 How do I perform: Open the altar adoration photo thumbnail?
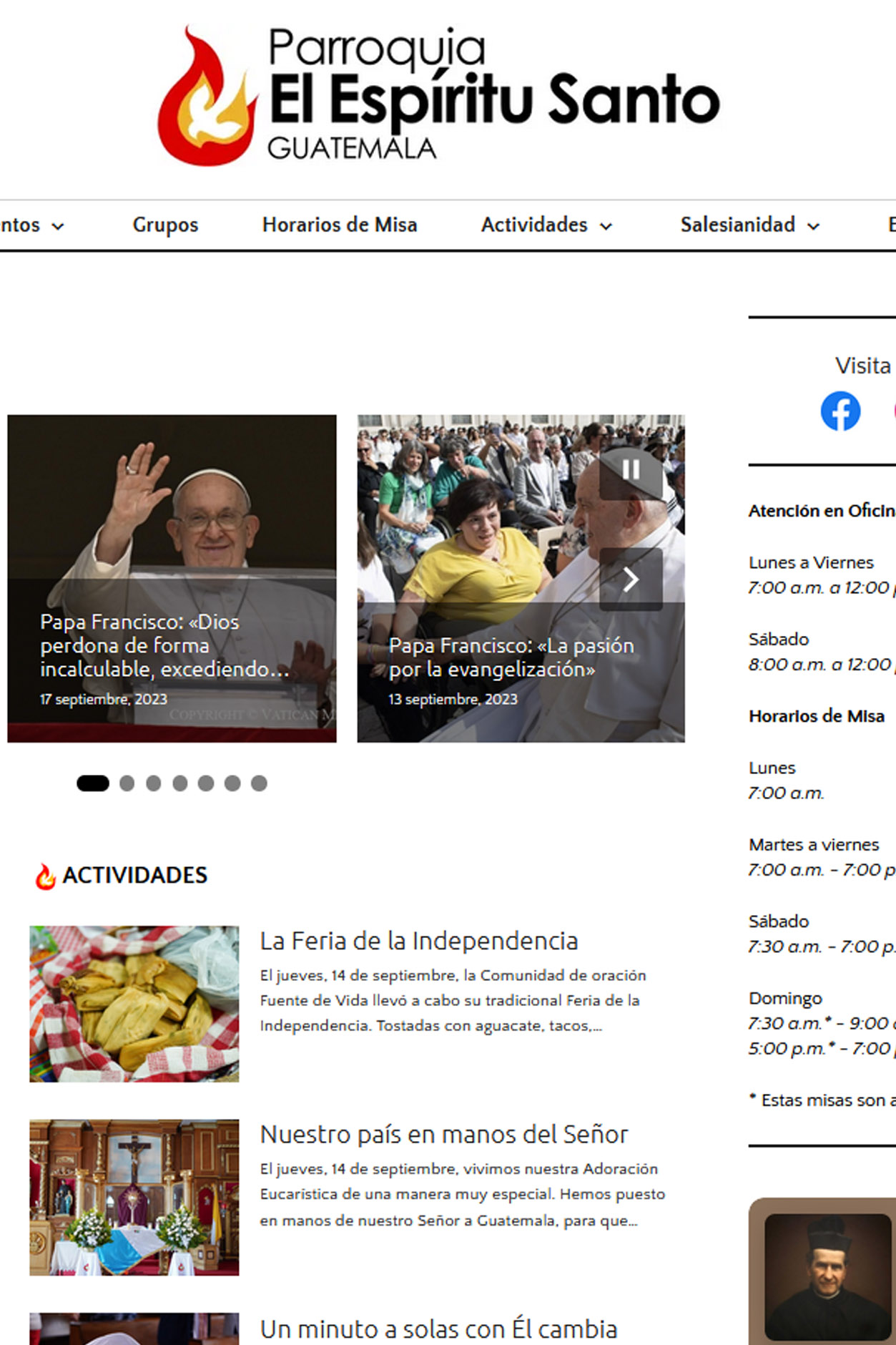(x=134, y=1198)
